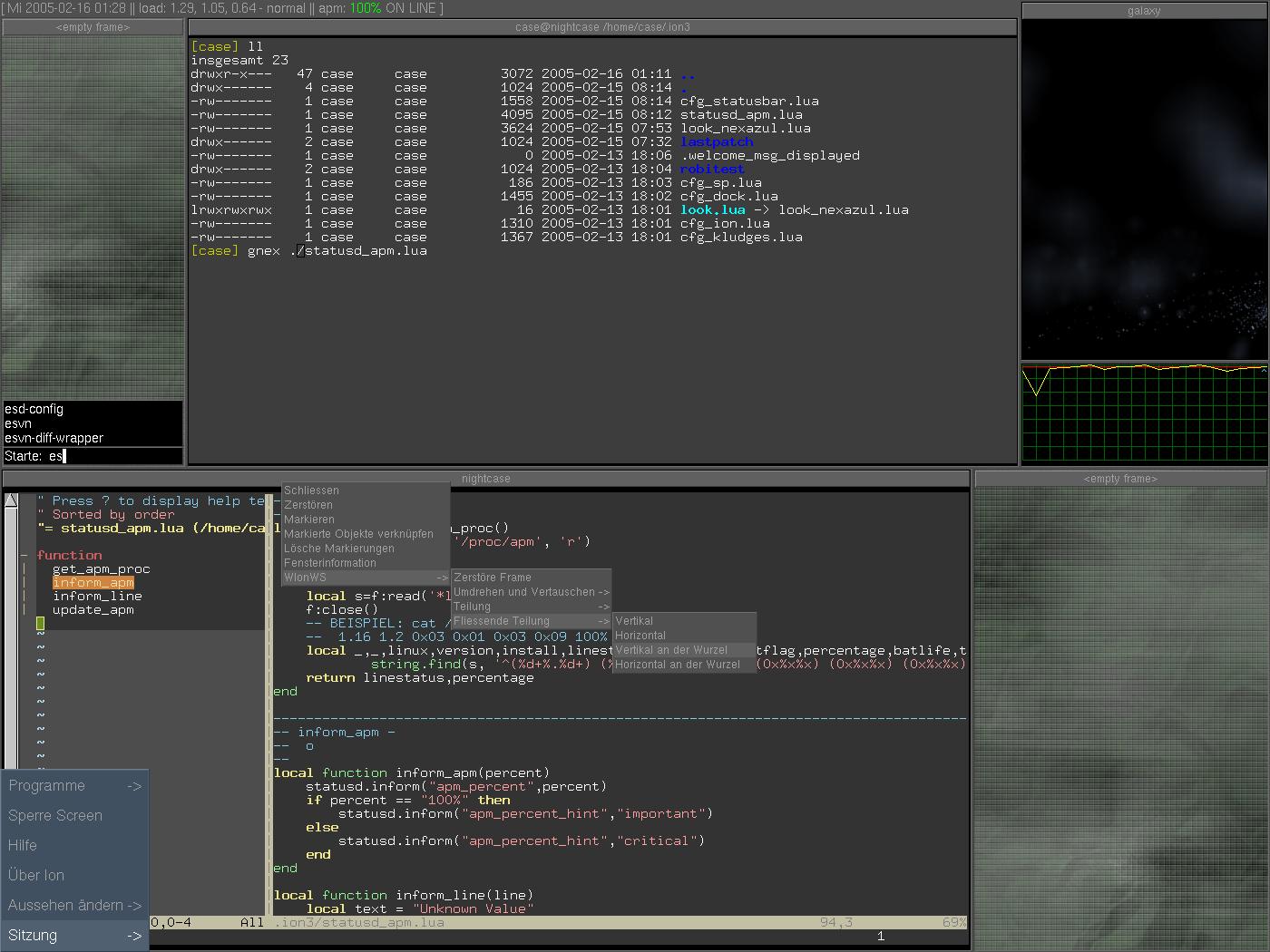Viewport: 1270px width, 952px height.
Task: Switch to the galaxy frame tab
Action: [1144, 11]
